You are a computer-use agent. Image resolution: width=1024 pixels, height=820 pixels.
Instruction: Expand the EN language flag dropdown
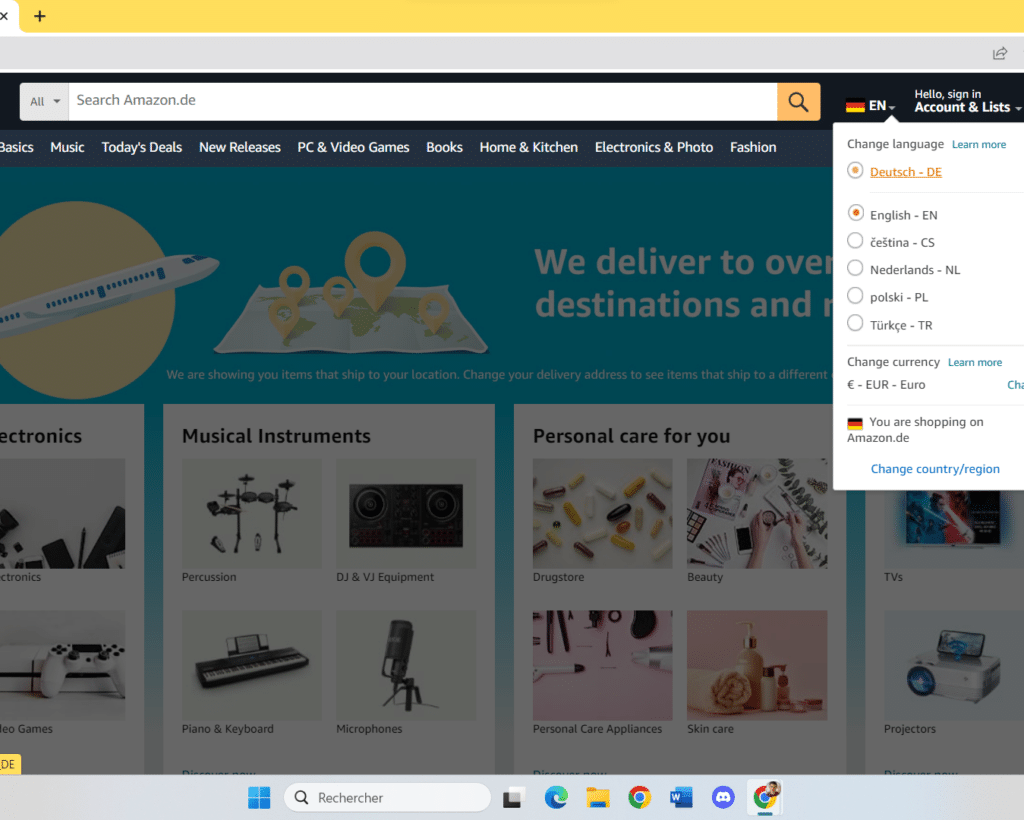click(x=870, y=106)
